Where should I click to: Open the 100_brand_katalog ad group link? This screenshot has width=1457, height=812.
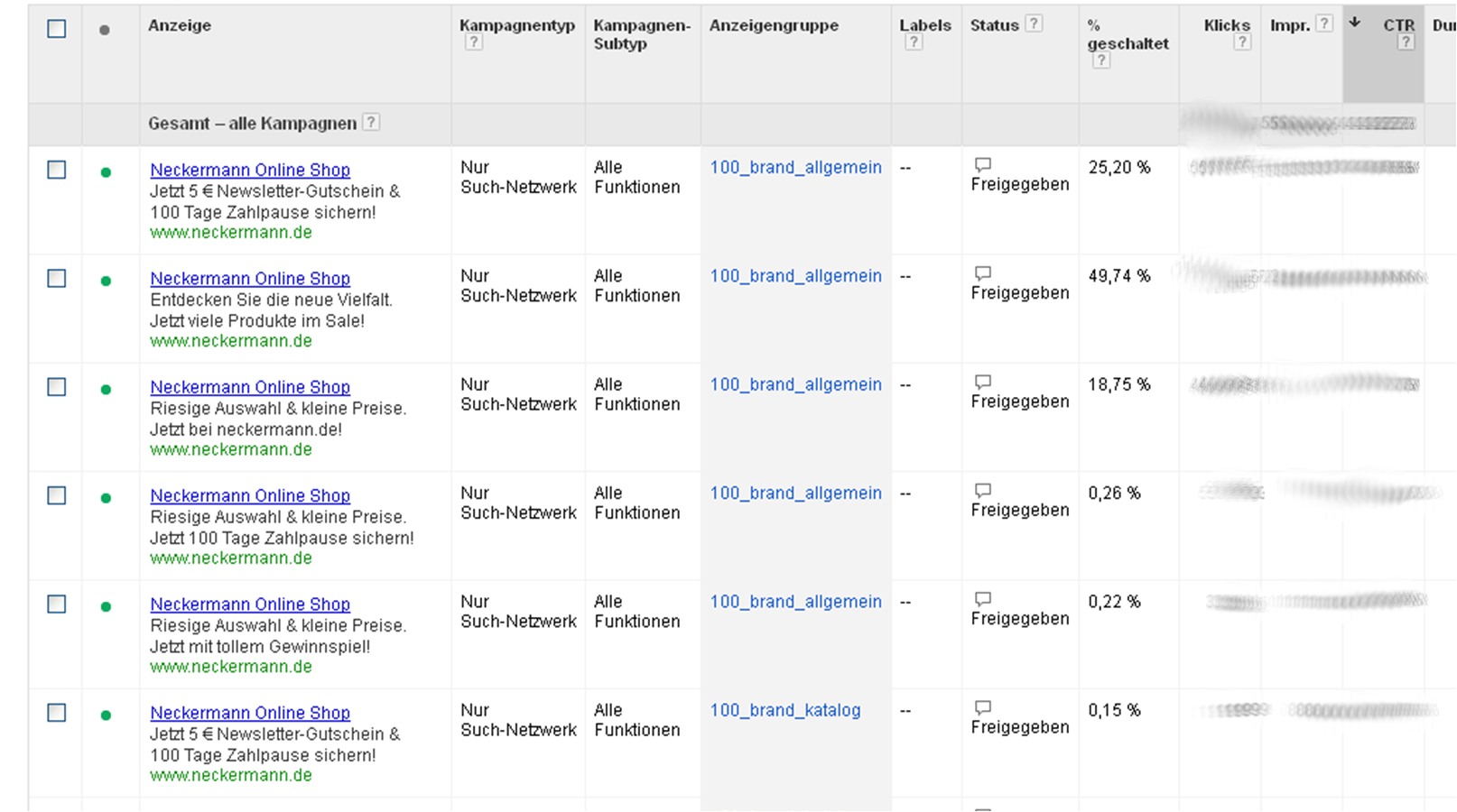click(x=784, y=710)
